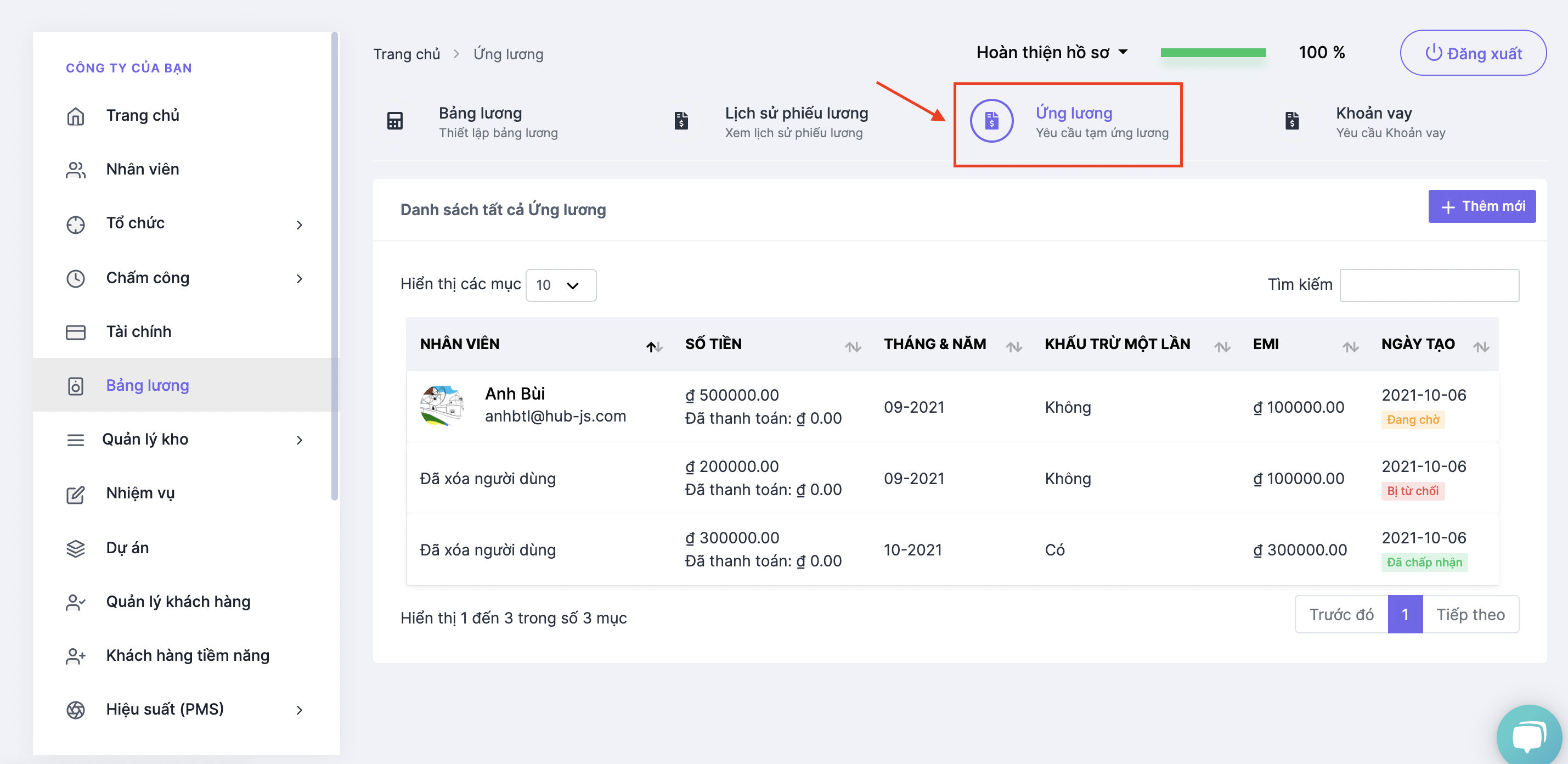Click the Ứng lương circular icon
This screenshot has height=764, width=1568.
pyautogui.click(x=991, y=121)
